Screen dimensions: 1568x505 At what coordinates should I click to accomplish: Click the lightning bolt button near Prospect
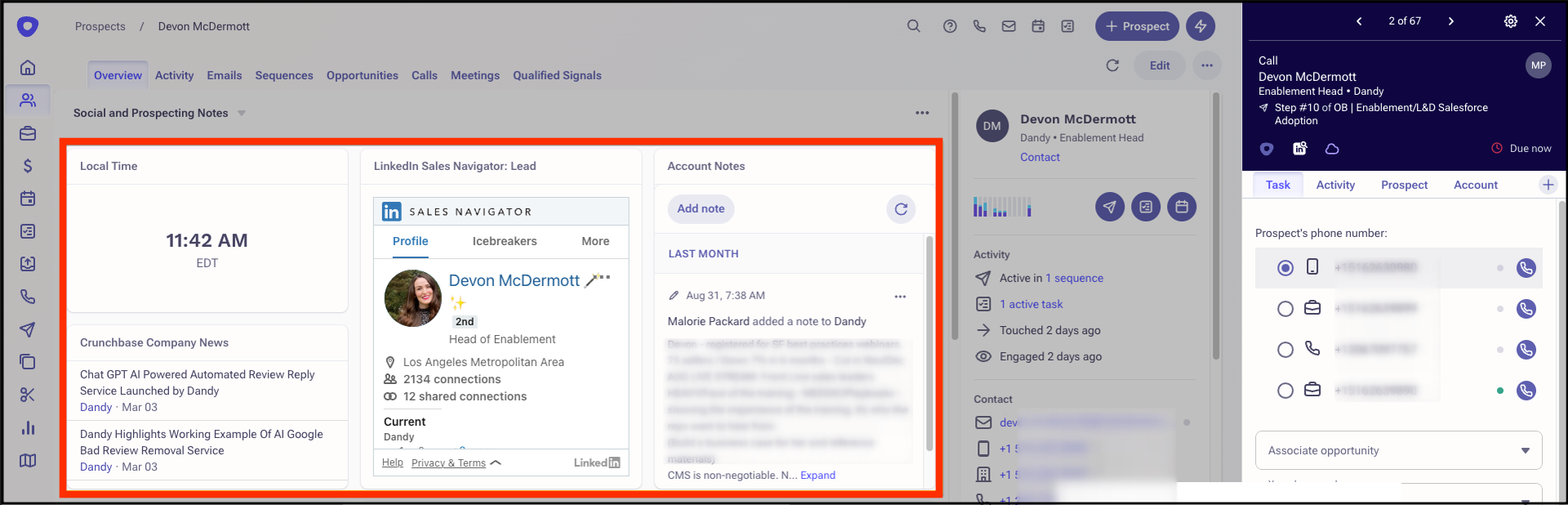[1200, 26]
